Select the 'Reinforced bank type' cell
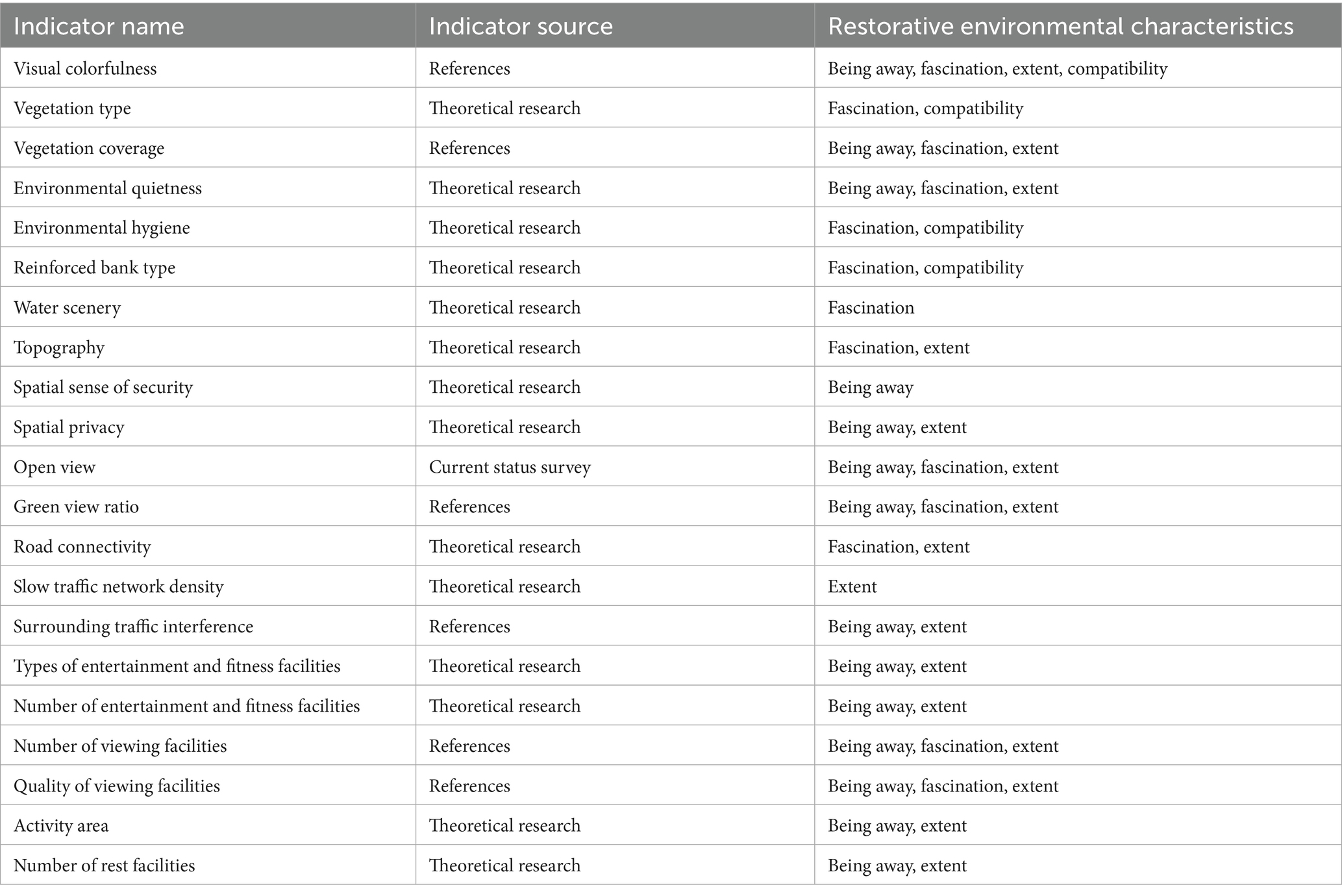This screenshot has width=1342, height=896. [x=94, y=268]
